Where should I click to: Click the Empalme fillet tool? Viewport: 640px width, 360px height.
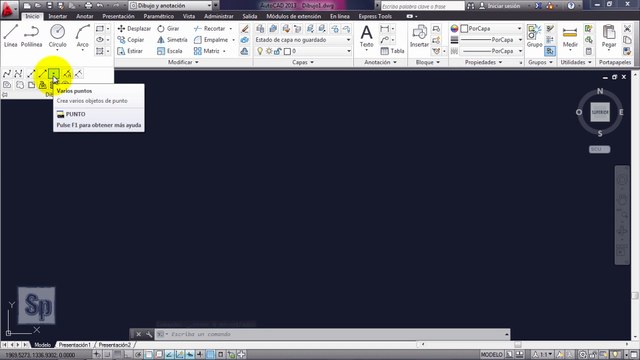pos(211,40)
